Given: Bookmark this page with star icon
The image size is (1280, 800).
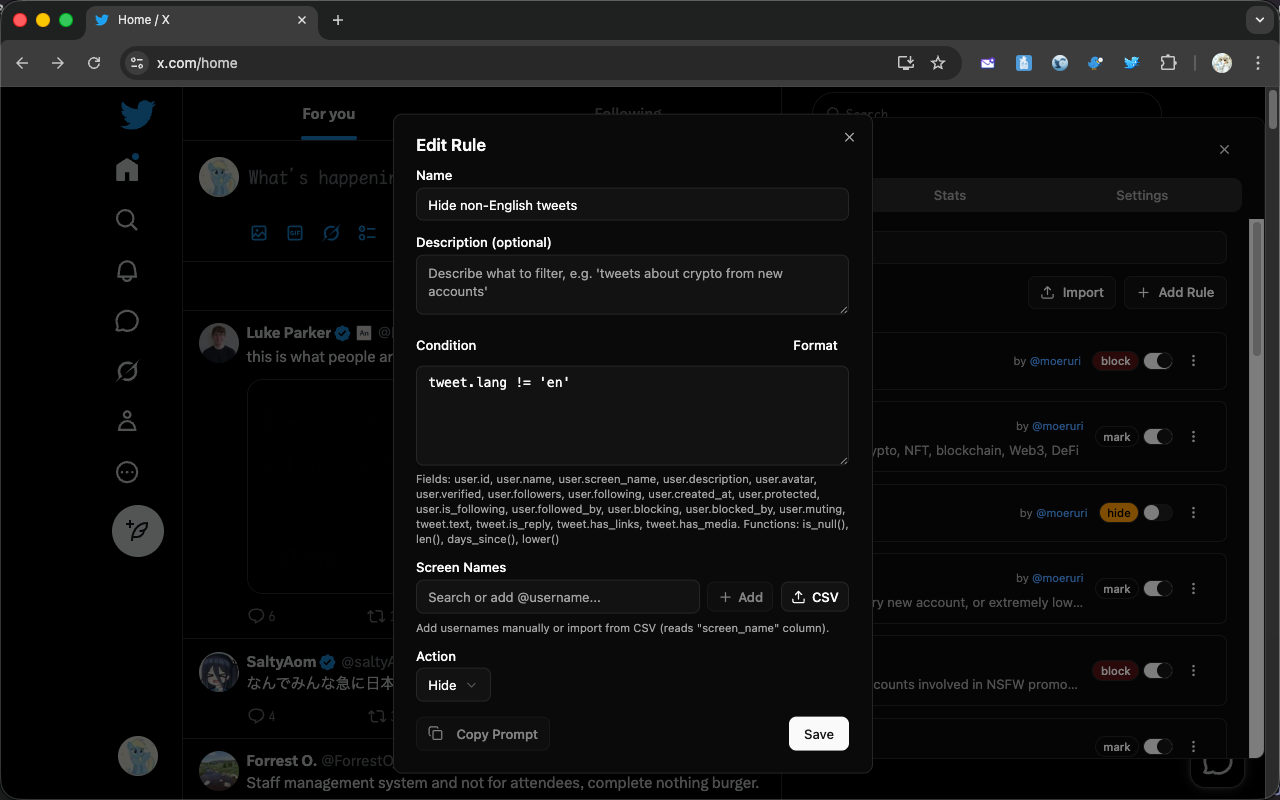Looking at the screenshot, I should (938, 63).
